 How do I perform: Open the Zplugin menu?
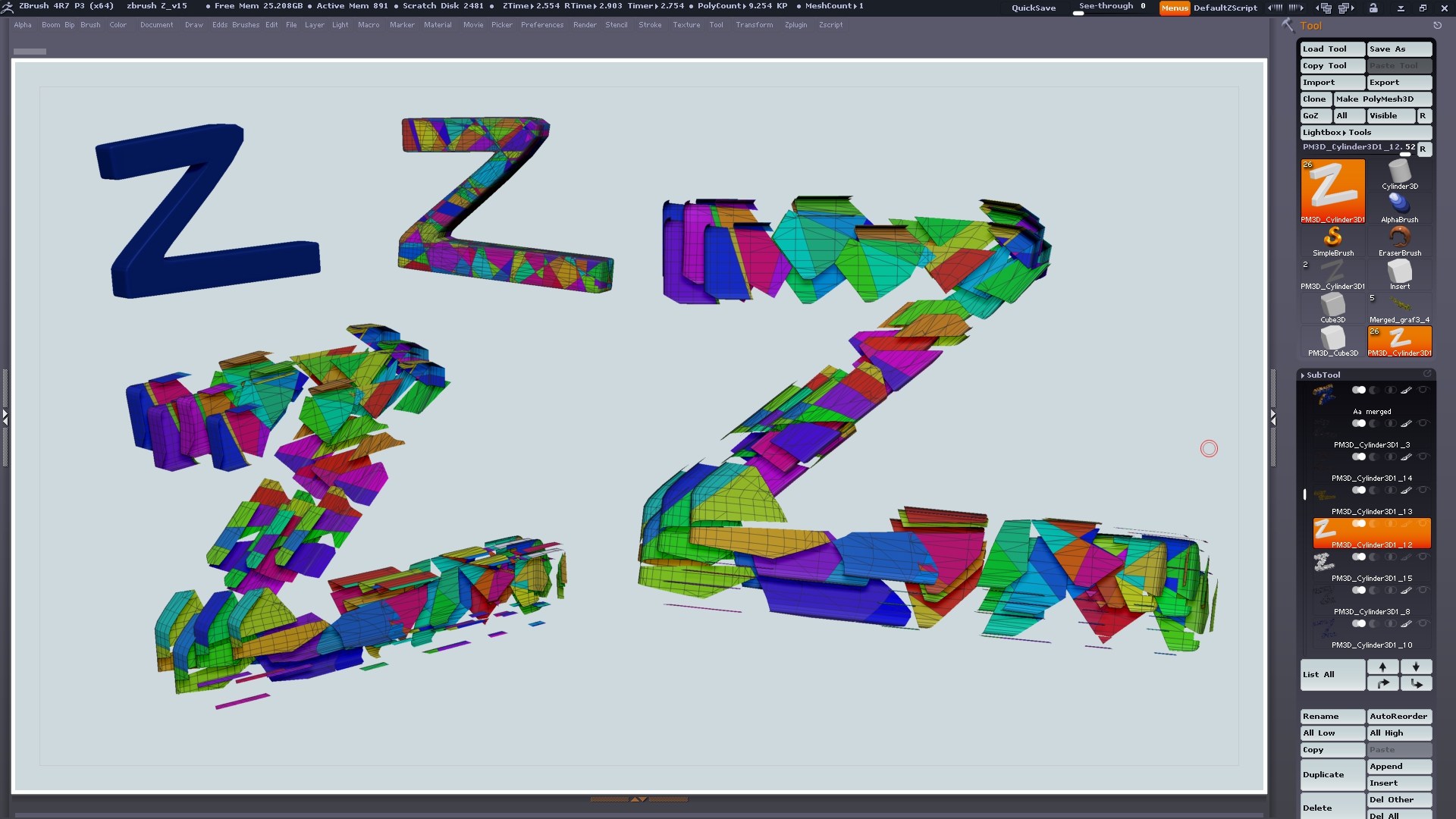(795, 25)
